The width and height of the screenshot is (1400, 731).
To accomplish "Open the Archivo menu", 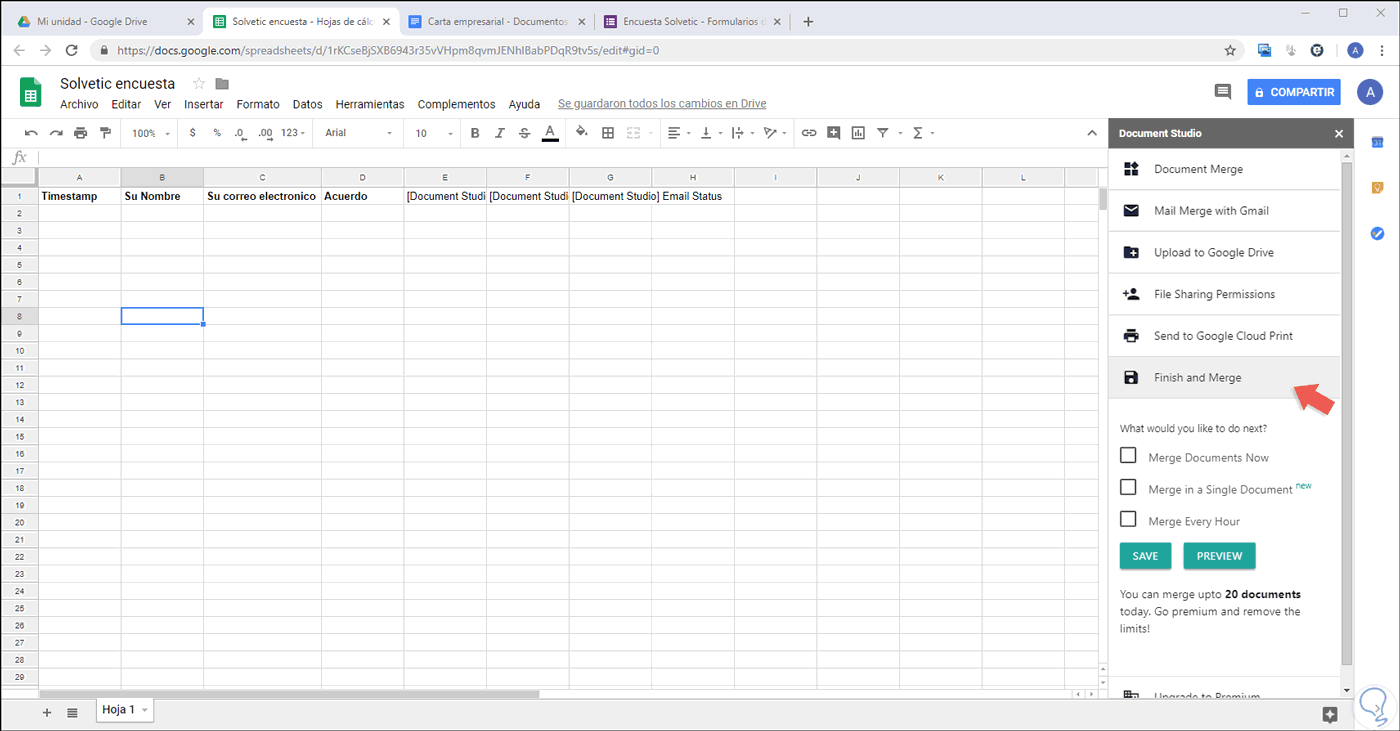I will point(79,104).
